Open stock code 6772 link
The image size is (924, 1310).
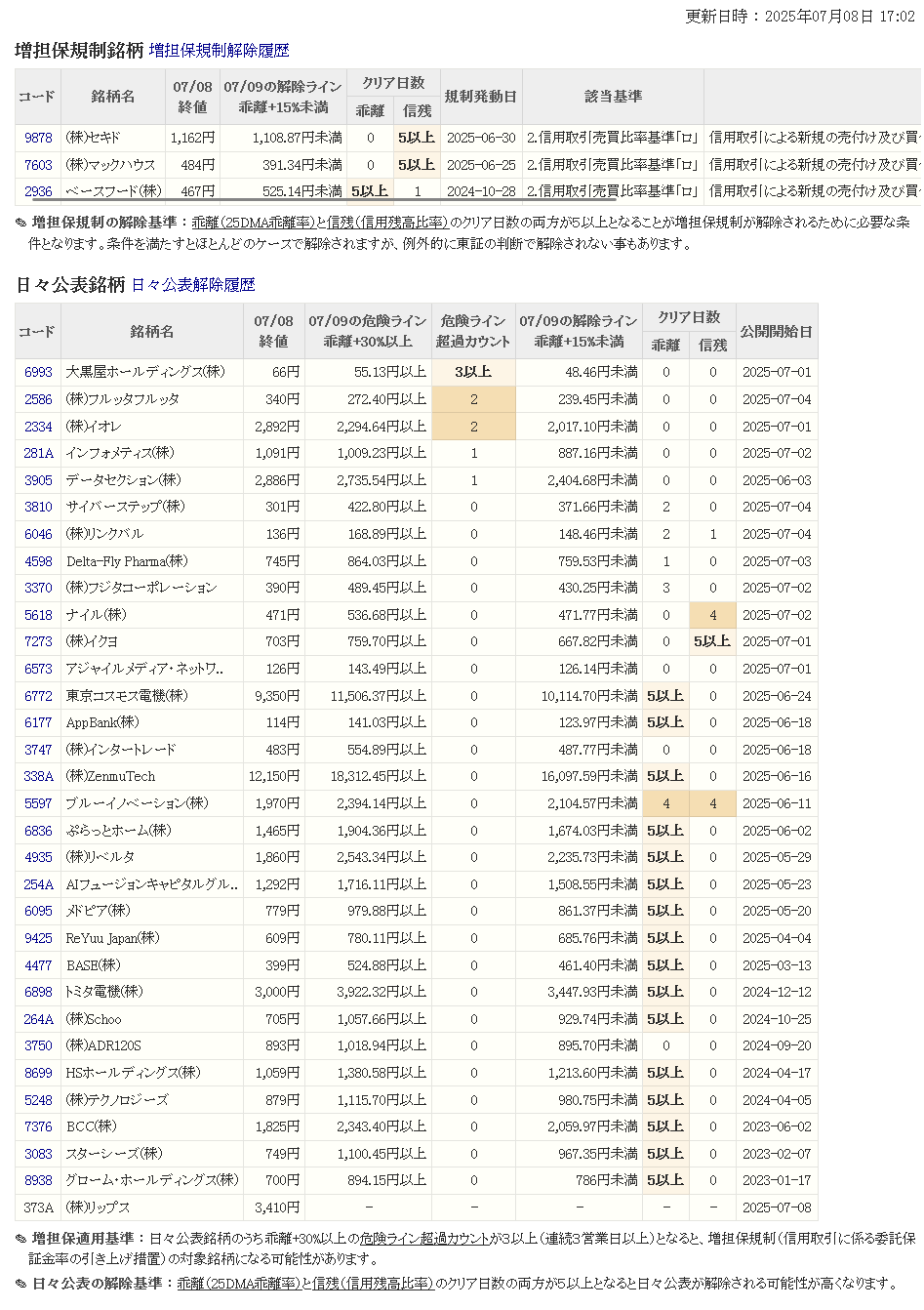tap(38, 696)
